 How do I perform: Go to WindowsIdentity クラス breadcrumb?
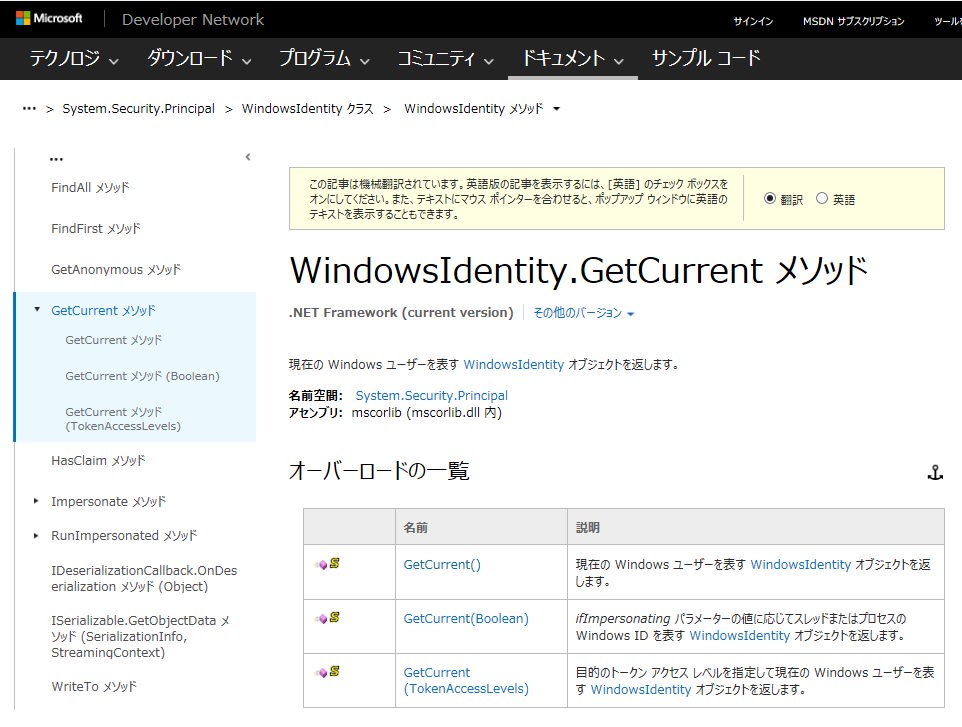coord(307,109)
